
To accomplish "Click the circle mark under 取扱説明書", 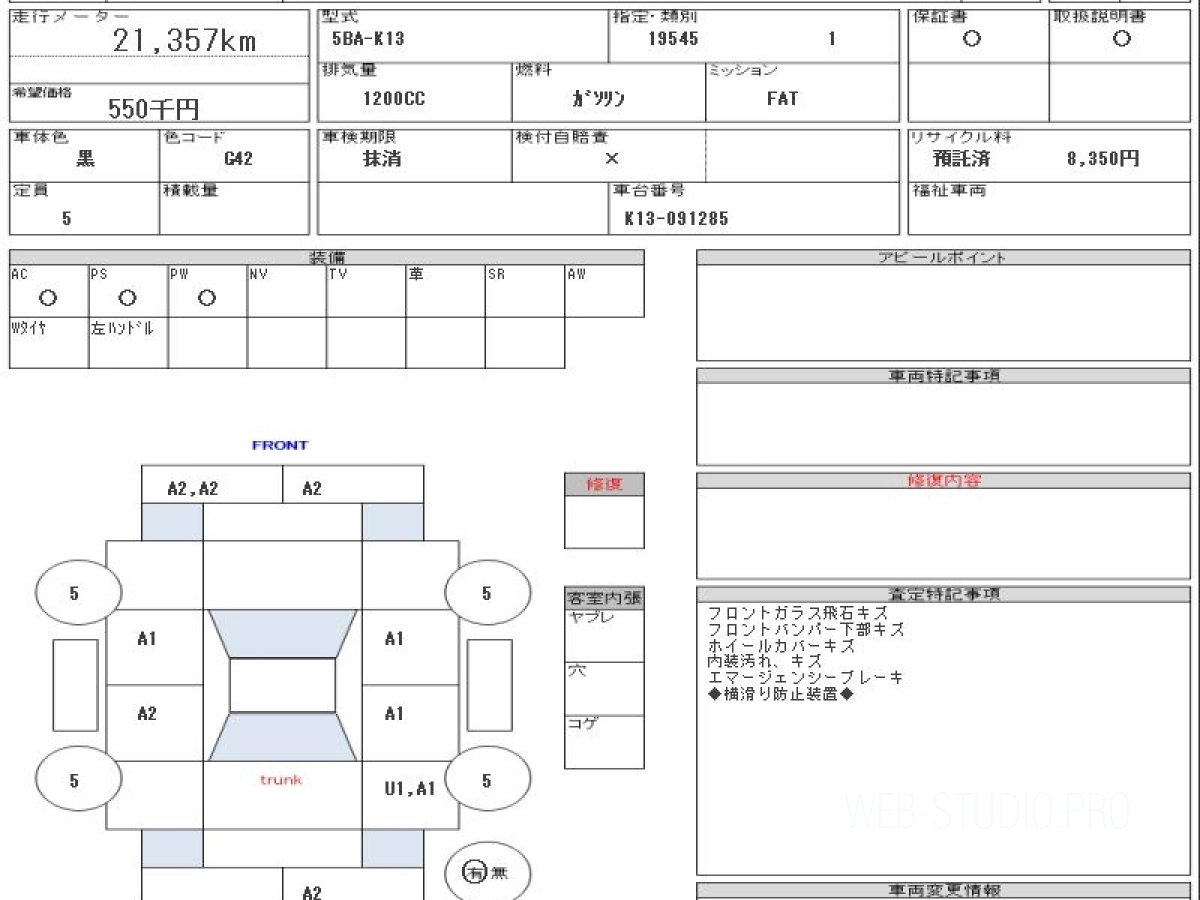I will [1122, 39].
